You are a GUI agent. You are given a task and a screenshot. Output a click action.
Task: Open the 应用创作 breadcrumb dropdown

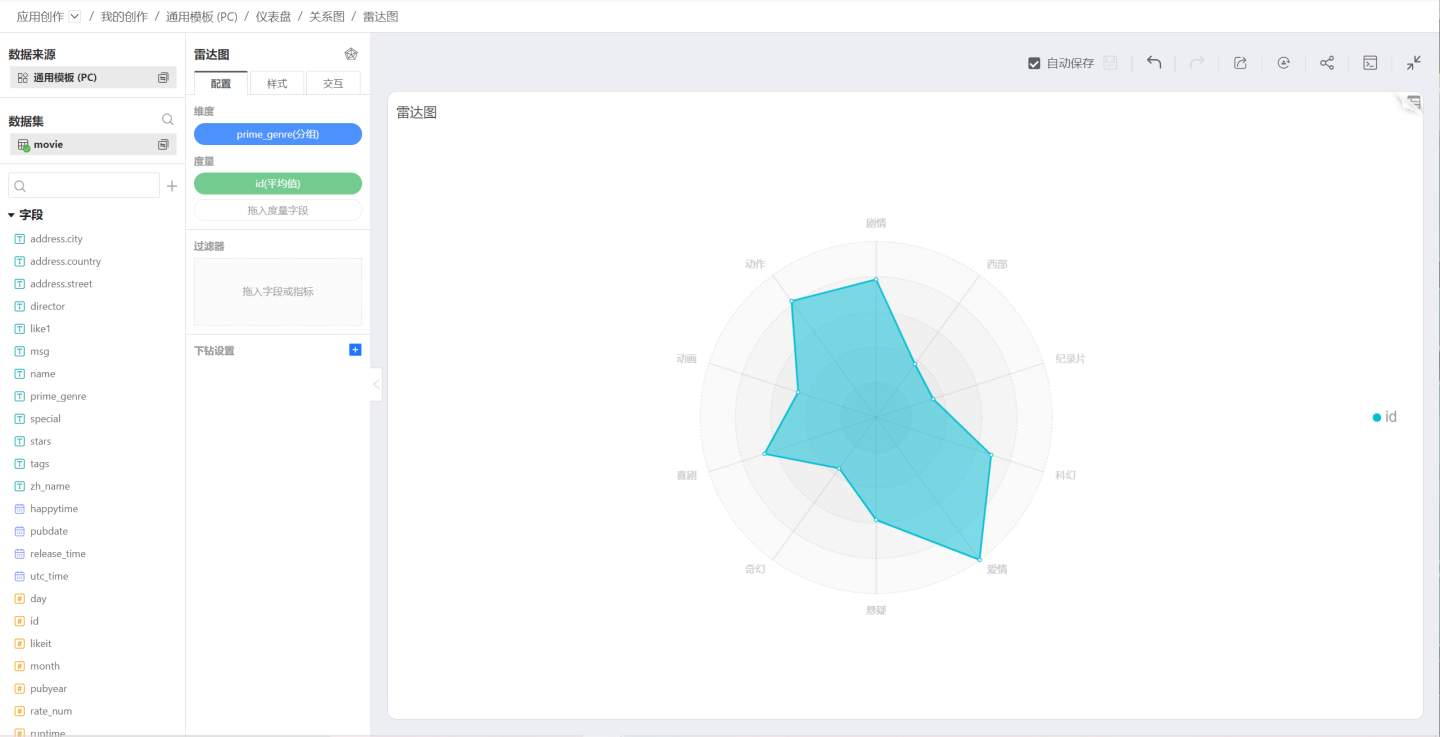[x=75, y=17]
